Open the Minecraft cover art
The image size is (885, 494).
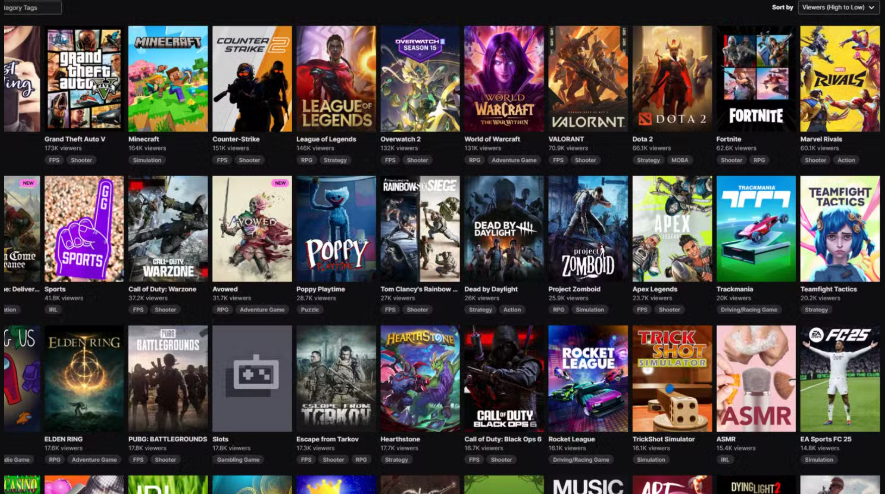coord(168,78)
